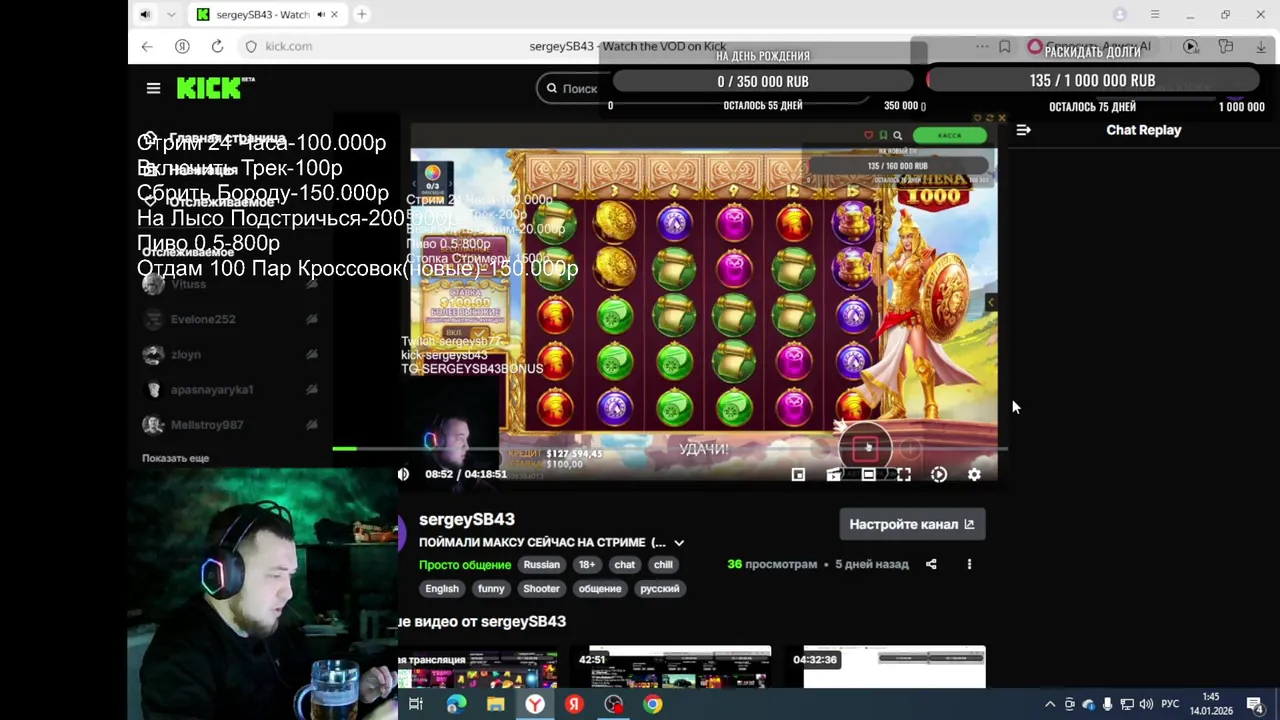
Task: Toggle the video player volume icon
Action: 403,474
